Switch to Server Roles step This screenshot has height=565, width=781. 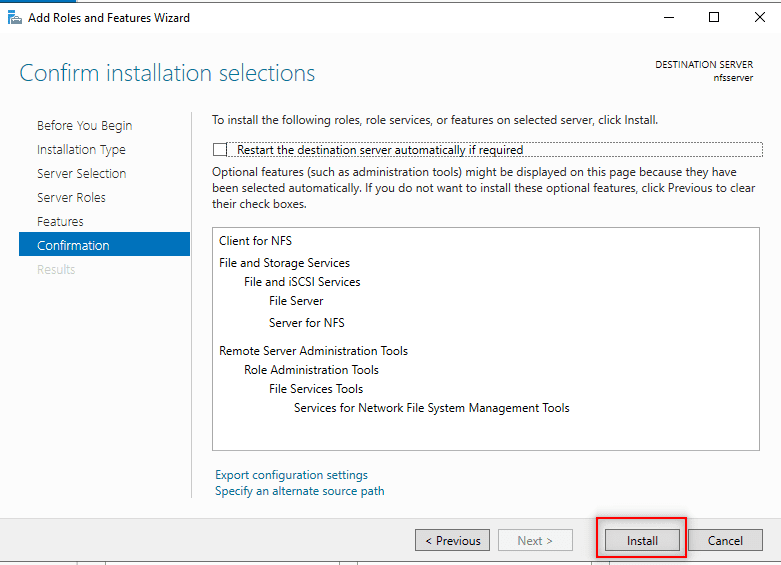pyautogui.click(x=71, y=198)
